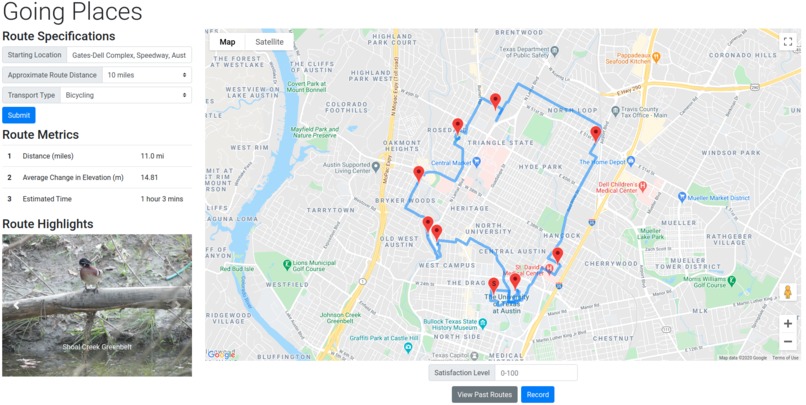Viewport: 806px width, 405px height.
Task: Select the route marker near North Loop
Action: pyautogui.click(x=595, y=134)
